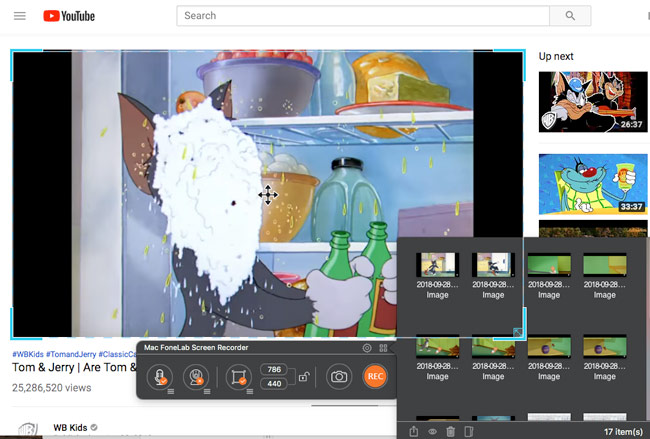Select the width field showing 786

[x=274, y=369]
